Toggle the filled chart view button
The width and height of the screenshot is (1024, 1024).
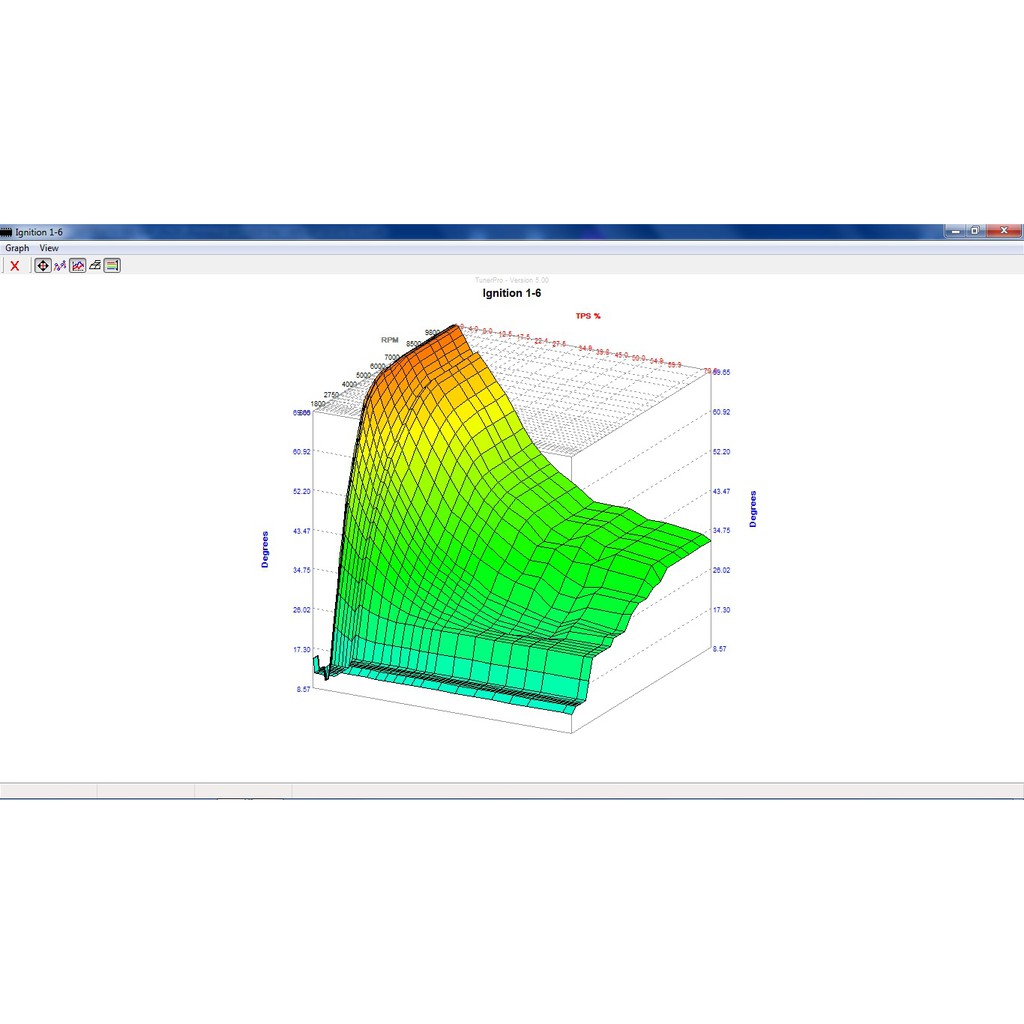coord(78,265)
